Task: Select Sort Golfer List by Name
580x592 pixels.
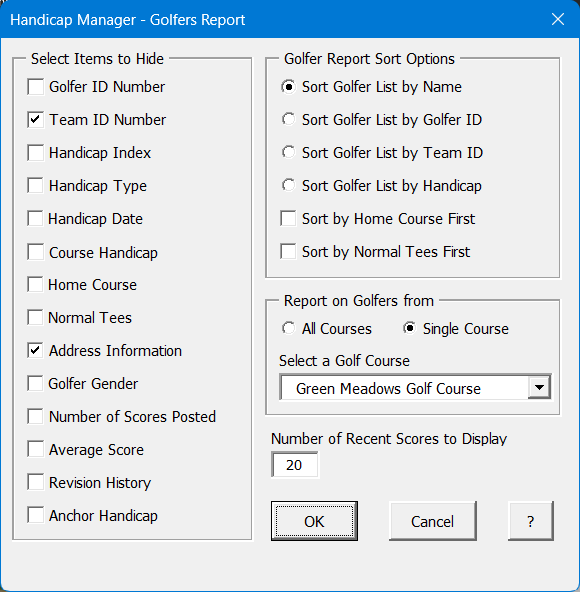Action: point(288,87)
